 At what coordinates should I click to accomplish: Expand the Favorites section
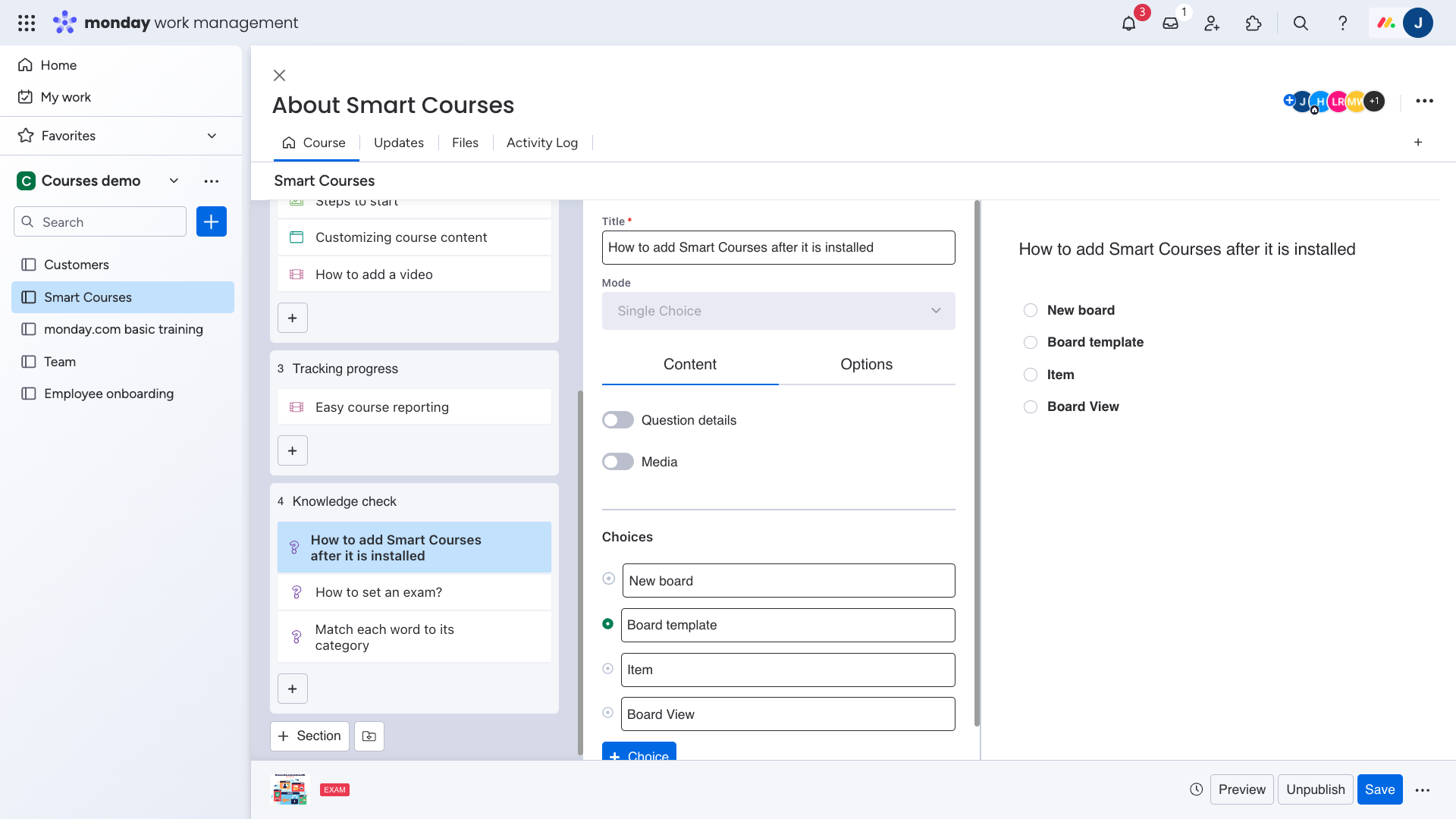(212, 136)
